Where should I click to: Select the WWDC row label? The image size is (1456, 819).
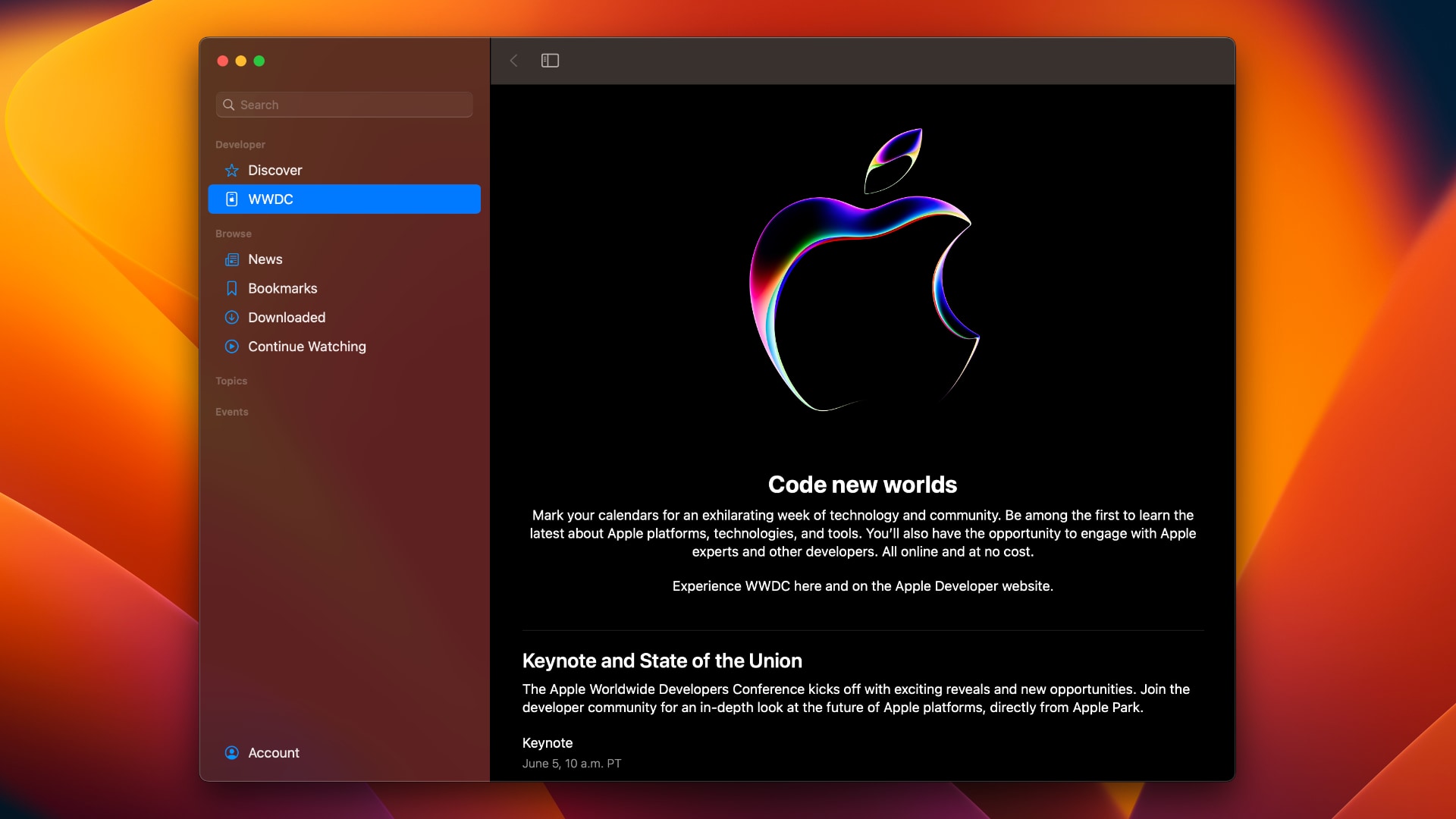(x=270, y=199)
